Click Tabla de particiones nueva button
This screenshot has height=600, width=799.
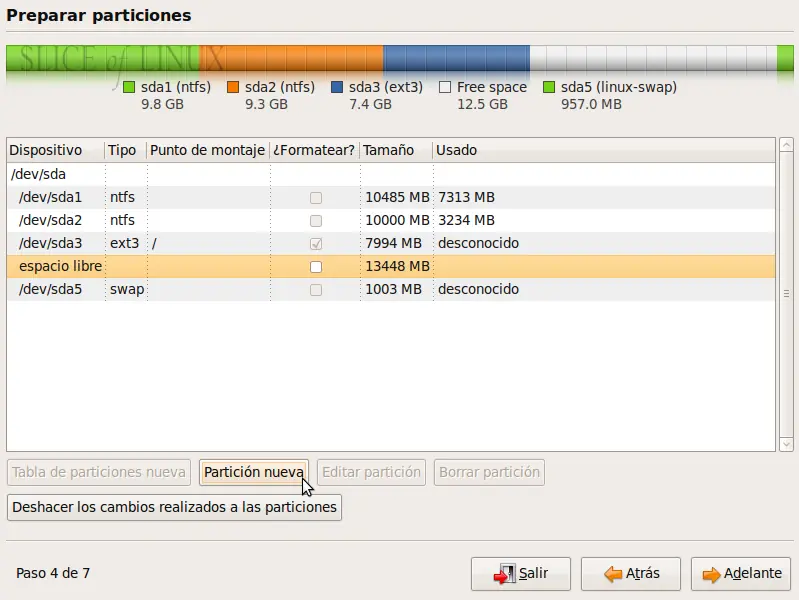click(99, 473)
